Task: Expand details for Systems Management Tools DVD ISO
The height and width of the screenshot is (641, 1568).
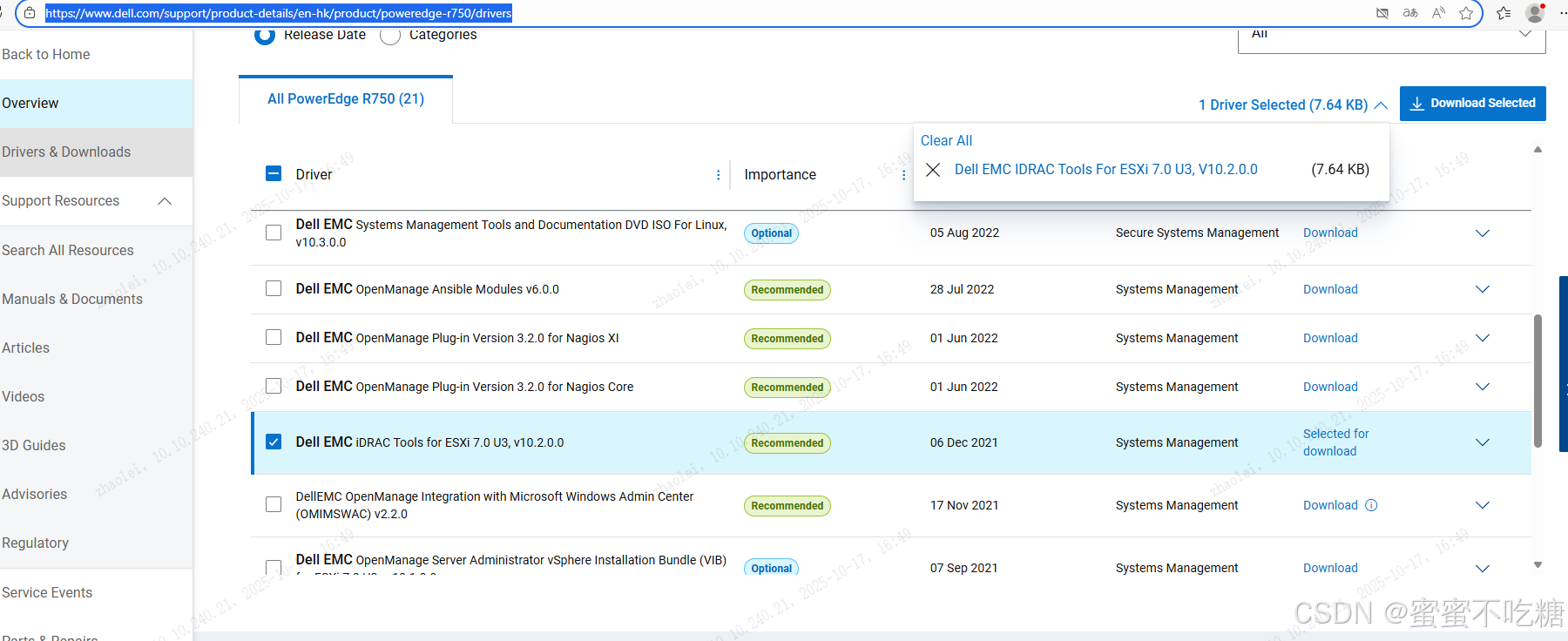Action: [1483, 233]
